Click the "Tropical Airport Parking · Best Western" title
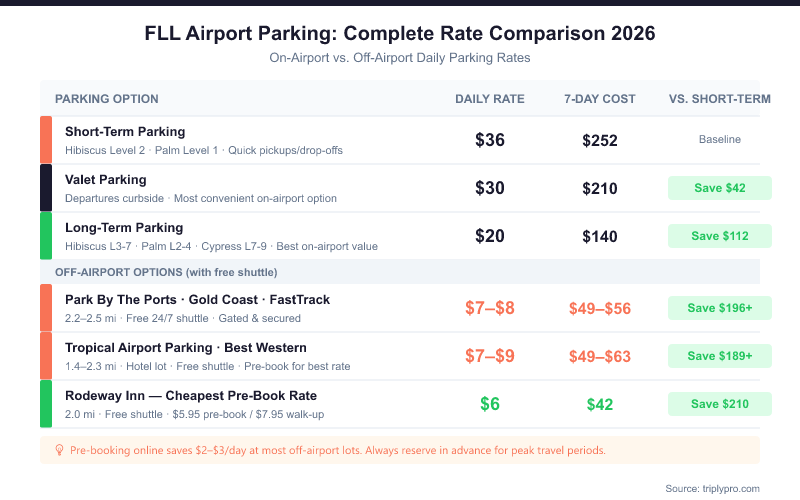800x500 pixels. tap(186, 348)
